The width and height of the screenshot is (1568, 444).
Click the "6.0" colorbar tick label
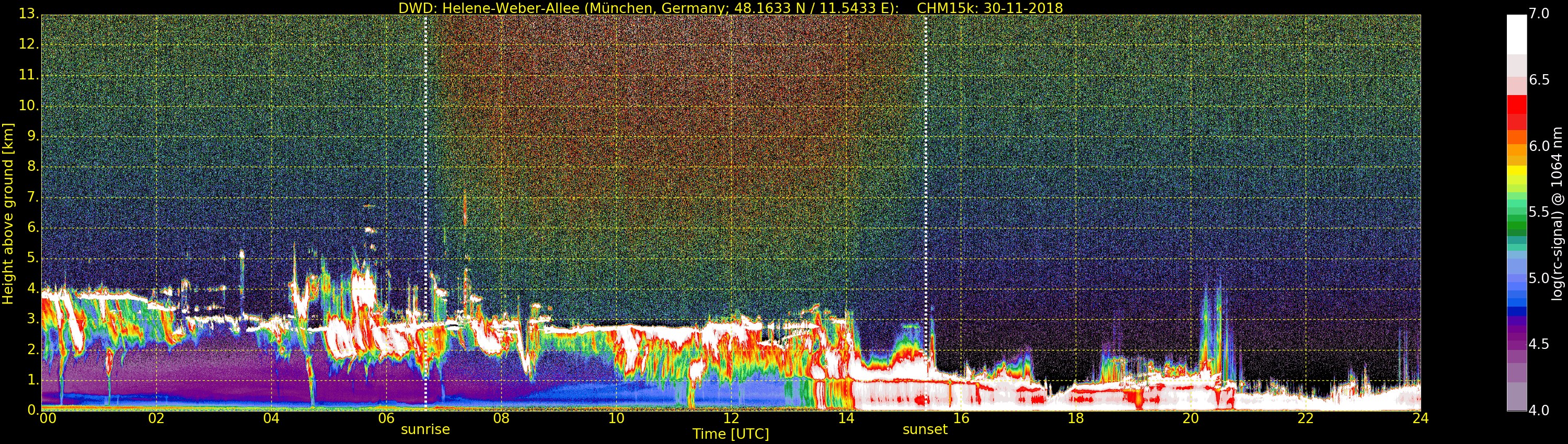[x=1540, y=147]
